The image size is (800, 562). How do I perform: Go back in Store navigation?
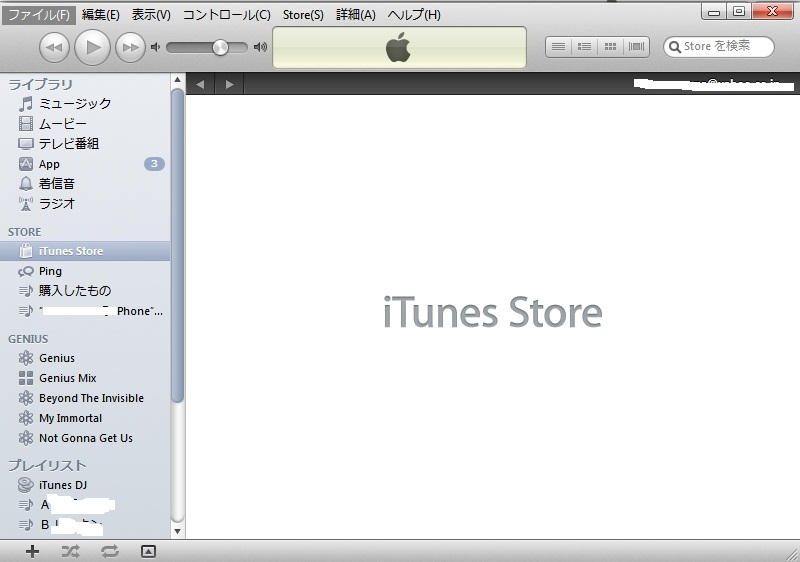pyautogui.click(x=200, y=84)
